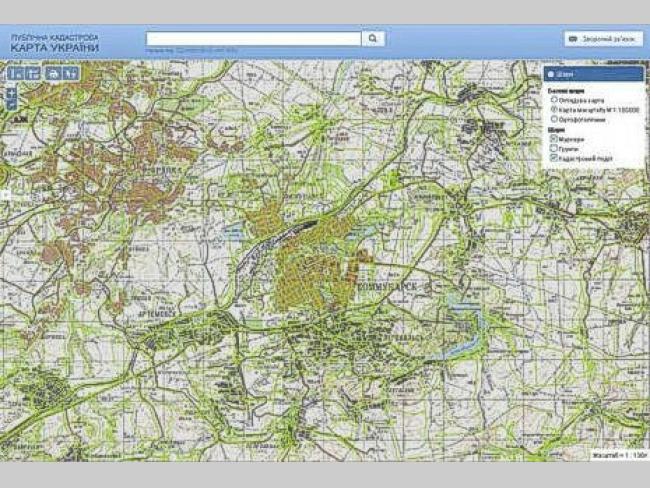The height and width of the screenshot is (488, 650).
Task: Click the Карта України logo link
Action: point(55,43)
